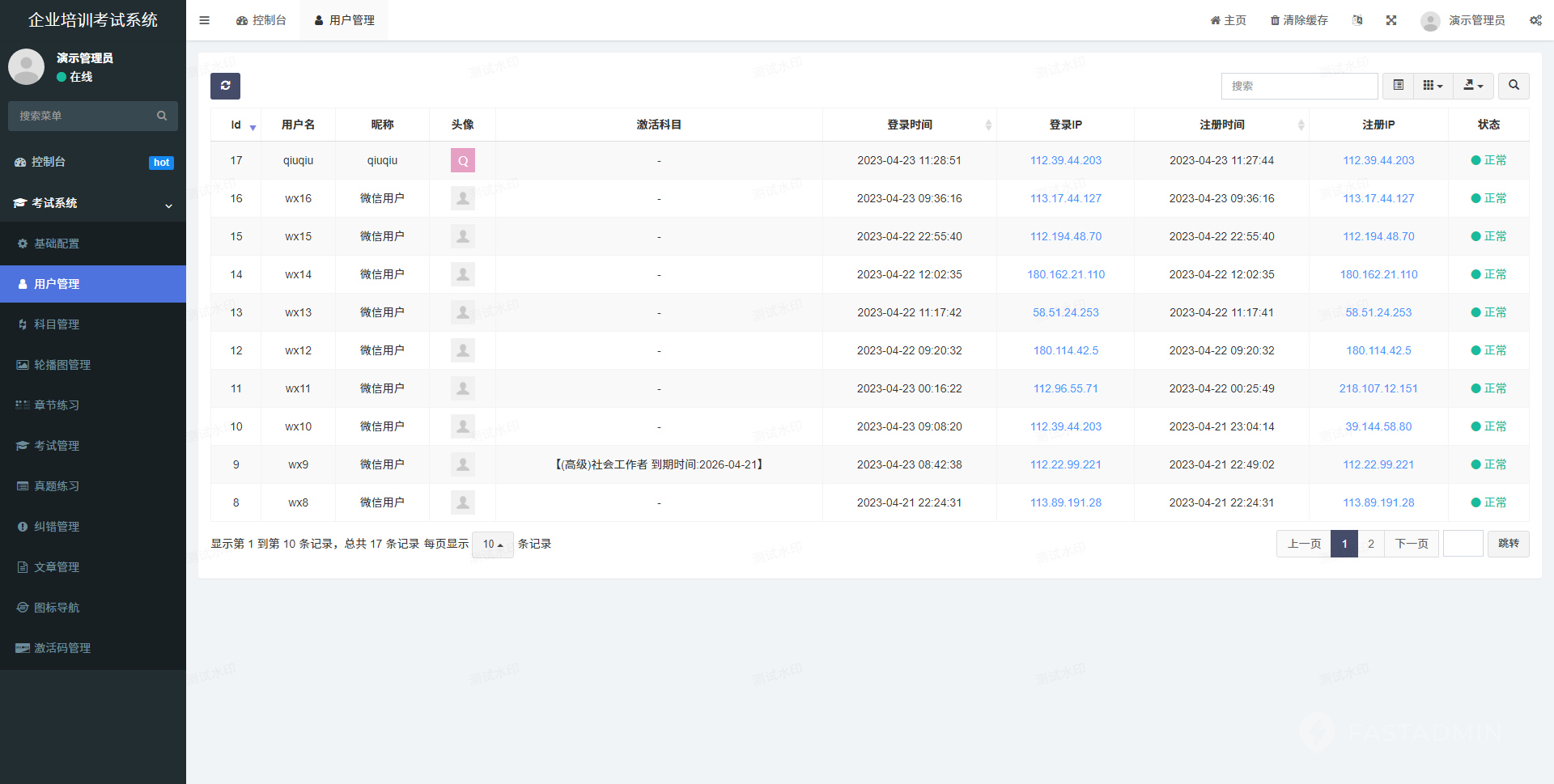Open the settings gears icon at top right
1554x784 pixels.
pyautogui.click(x=1535, y=20)
